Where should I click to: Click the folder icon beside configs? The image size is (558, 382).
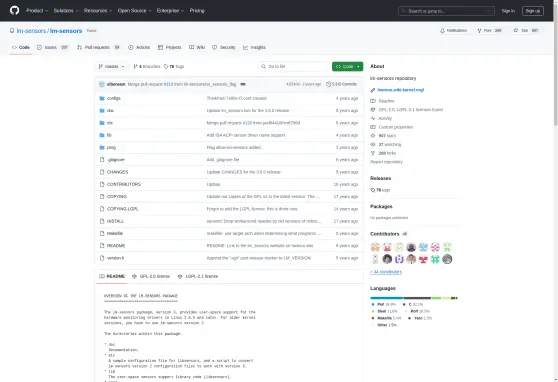(x=102, y=98)
